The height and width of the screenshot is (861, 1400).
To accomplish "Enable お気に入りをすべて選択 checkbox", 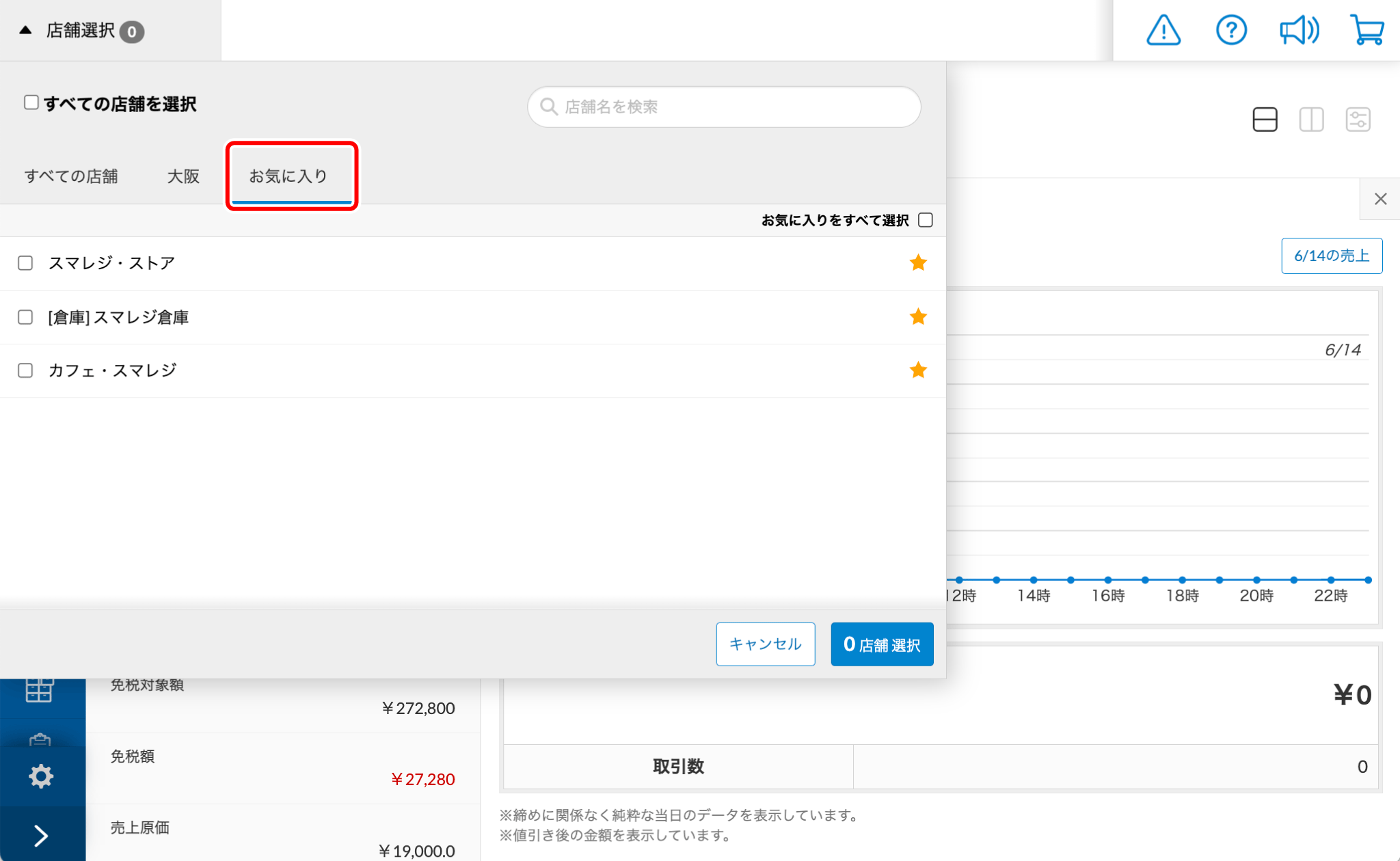I will click(x=926, y=220).
